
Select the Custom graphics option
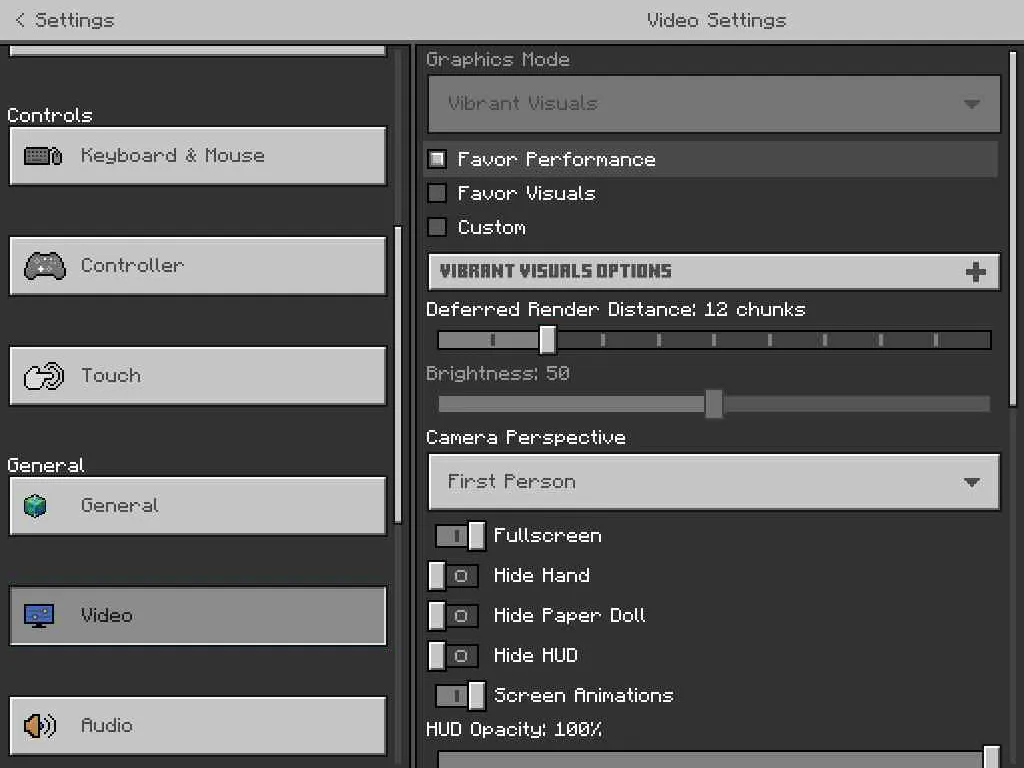click(x=437, y=227)
